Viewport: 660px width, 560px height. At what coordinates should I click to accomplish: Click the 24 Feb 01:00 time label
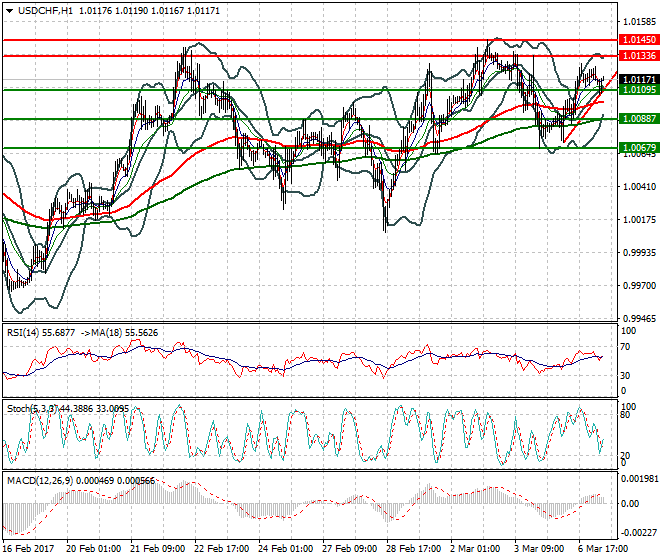pos(287,551)
